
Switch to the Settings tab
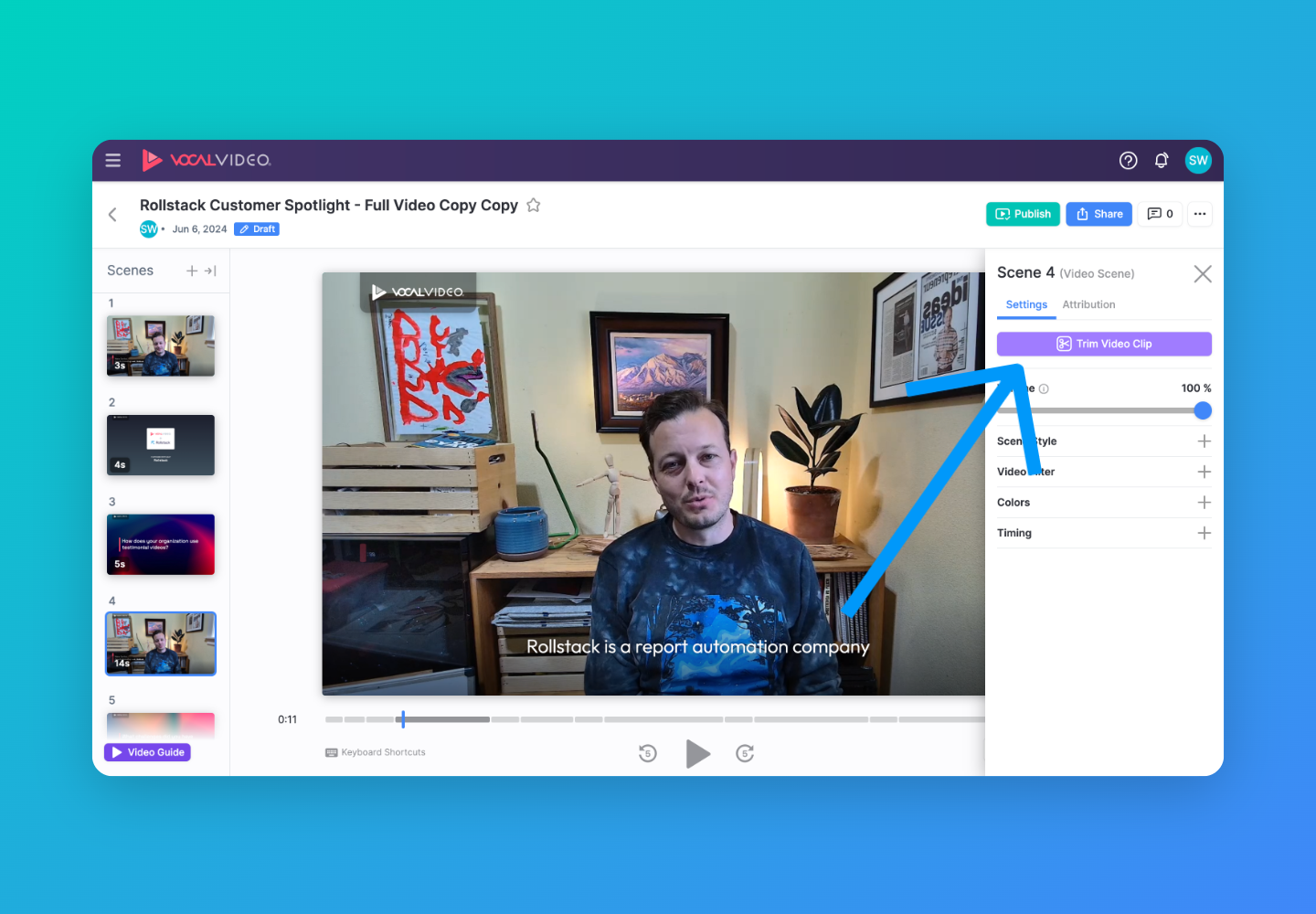pyautogui.click(x=1026, y=305)
